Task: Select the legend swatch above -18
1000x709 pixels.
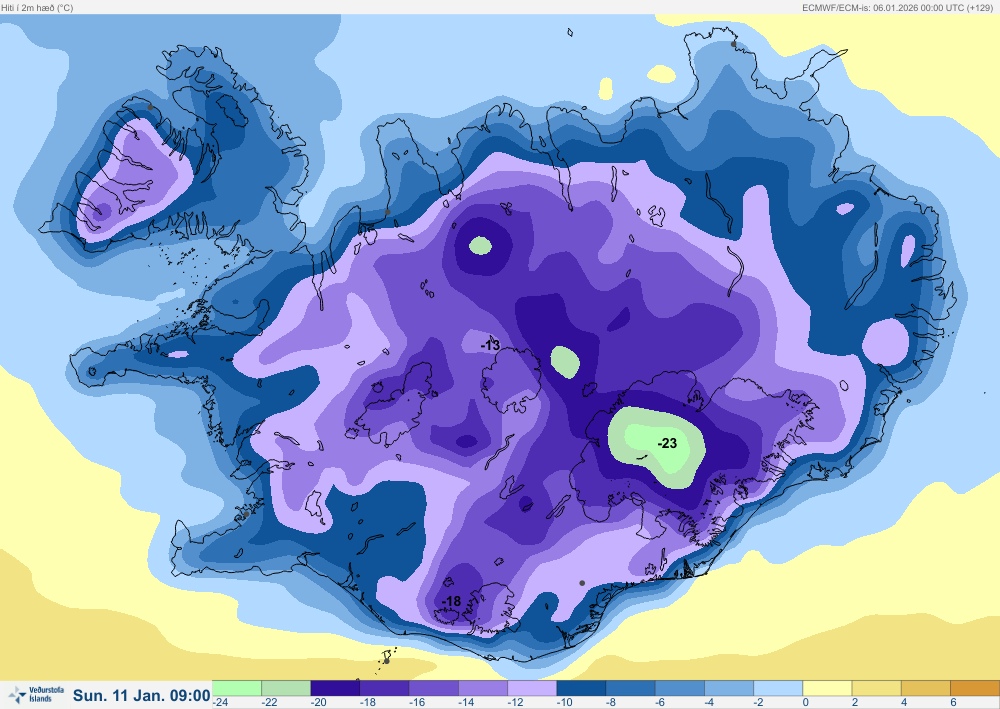Action: click(x=384, y=688)
